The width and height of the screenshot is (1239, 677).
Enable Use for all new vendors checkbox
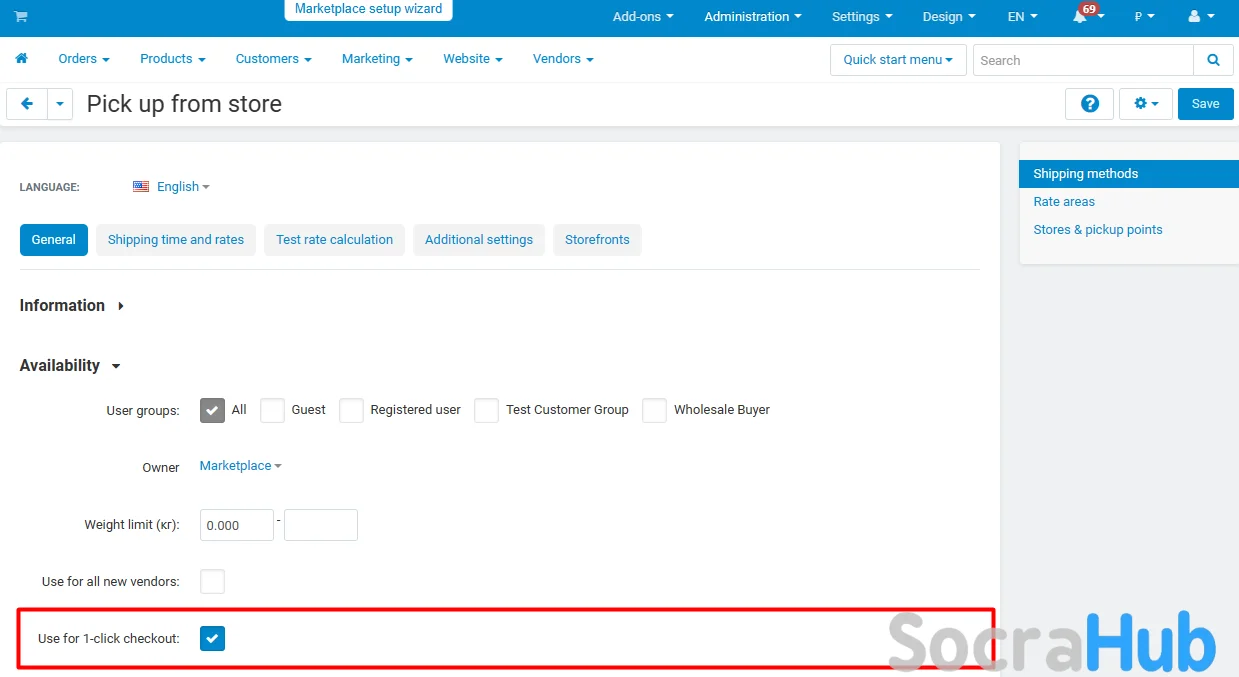pyautogui.click(x=212, y=581)
